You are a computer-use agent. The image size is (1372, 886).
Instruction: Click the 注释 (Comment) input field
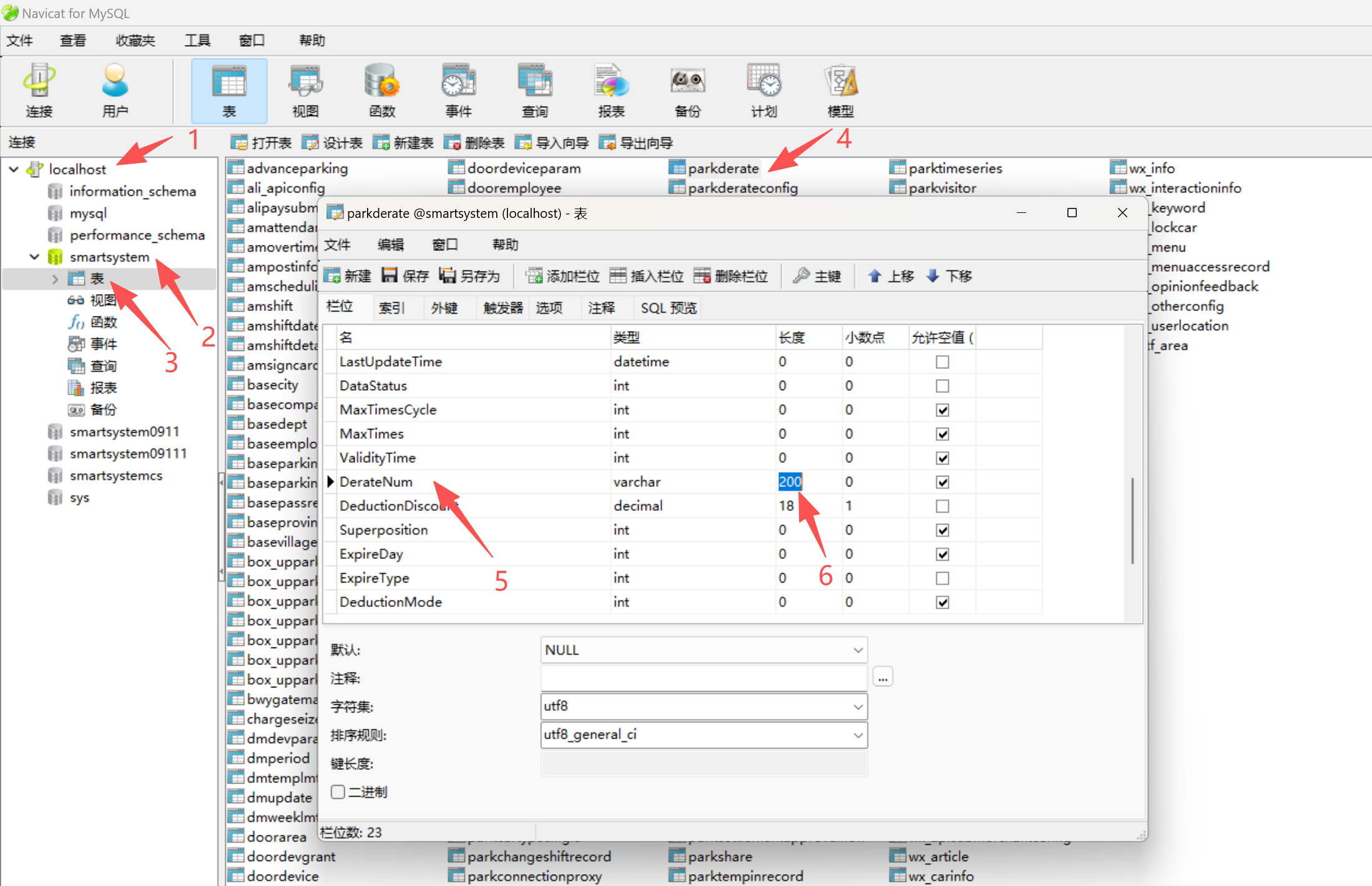[703, 678]
